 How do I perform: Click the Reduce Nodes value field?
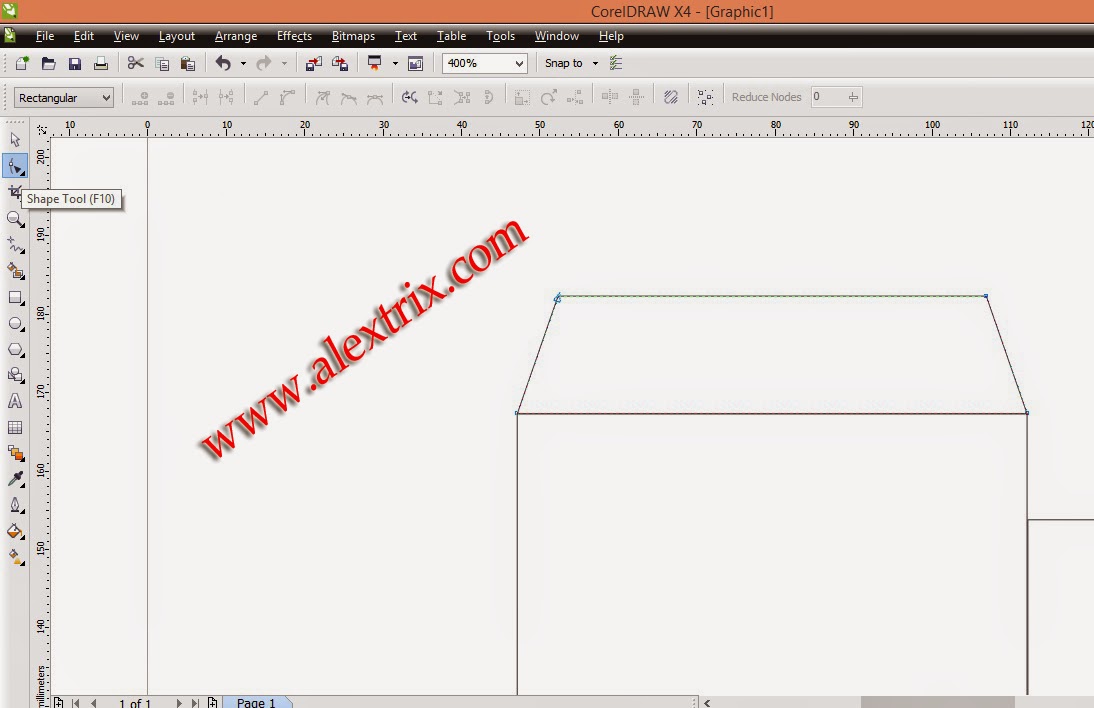[x=827, y=97]
